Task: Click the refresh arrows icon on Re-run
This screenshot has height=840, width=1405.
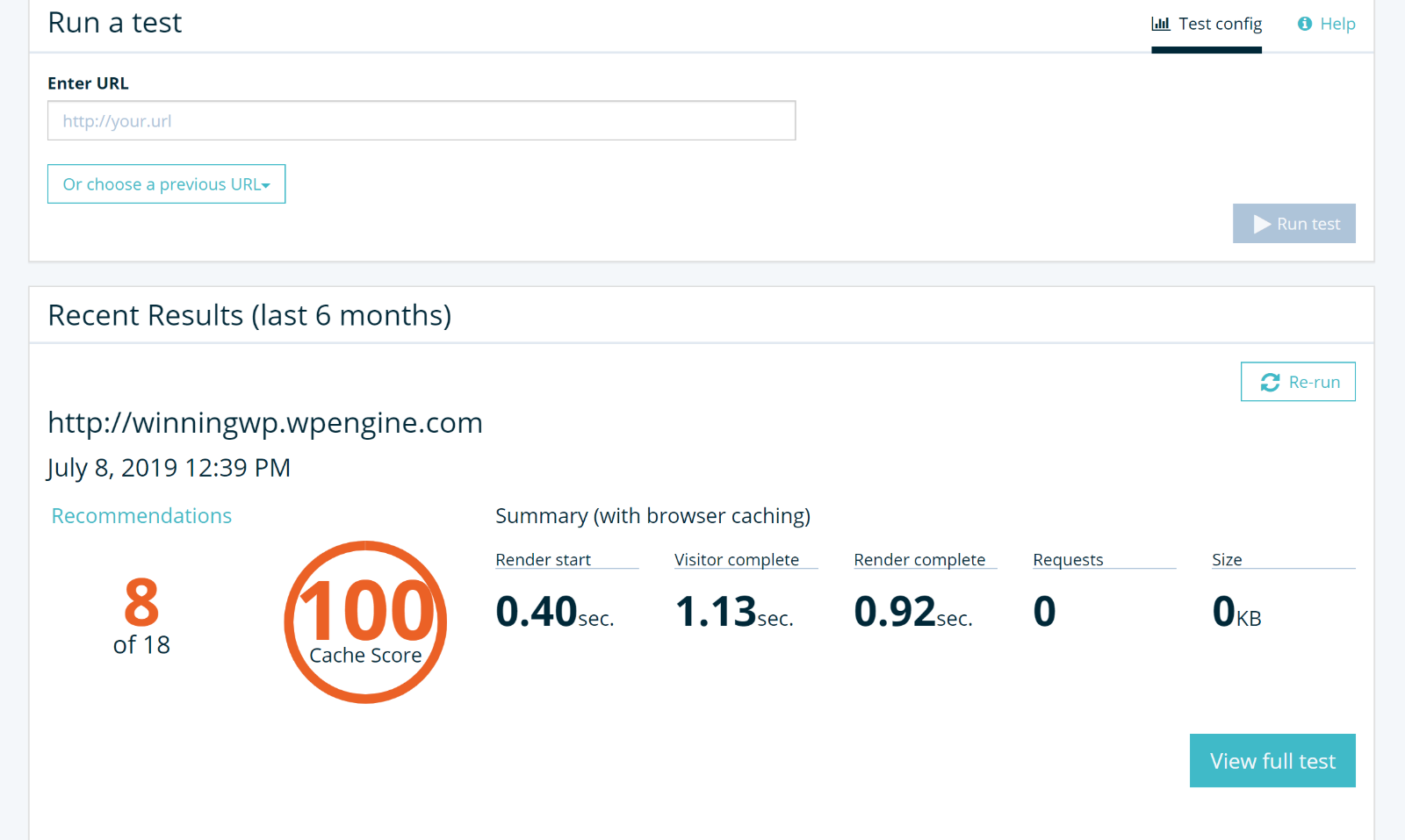Action: 1270,382
